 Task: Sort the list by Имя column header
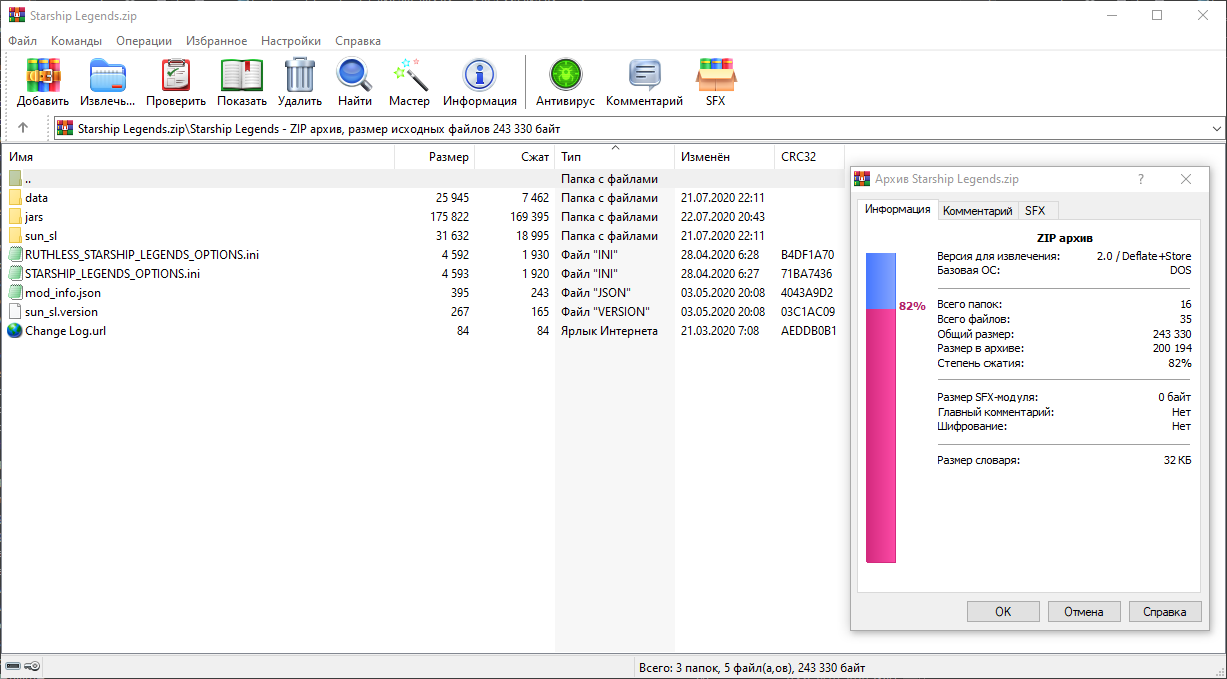[198, 157]
